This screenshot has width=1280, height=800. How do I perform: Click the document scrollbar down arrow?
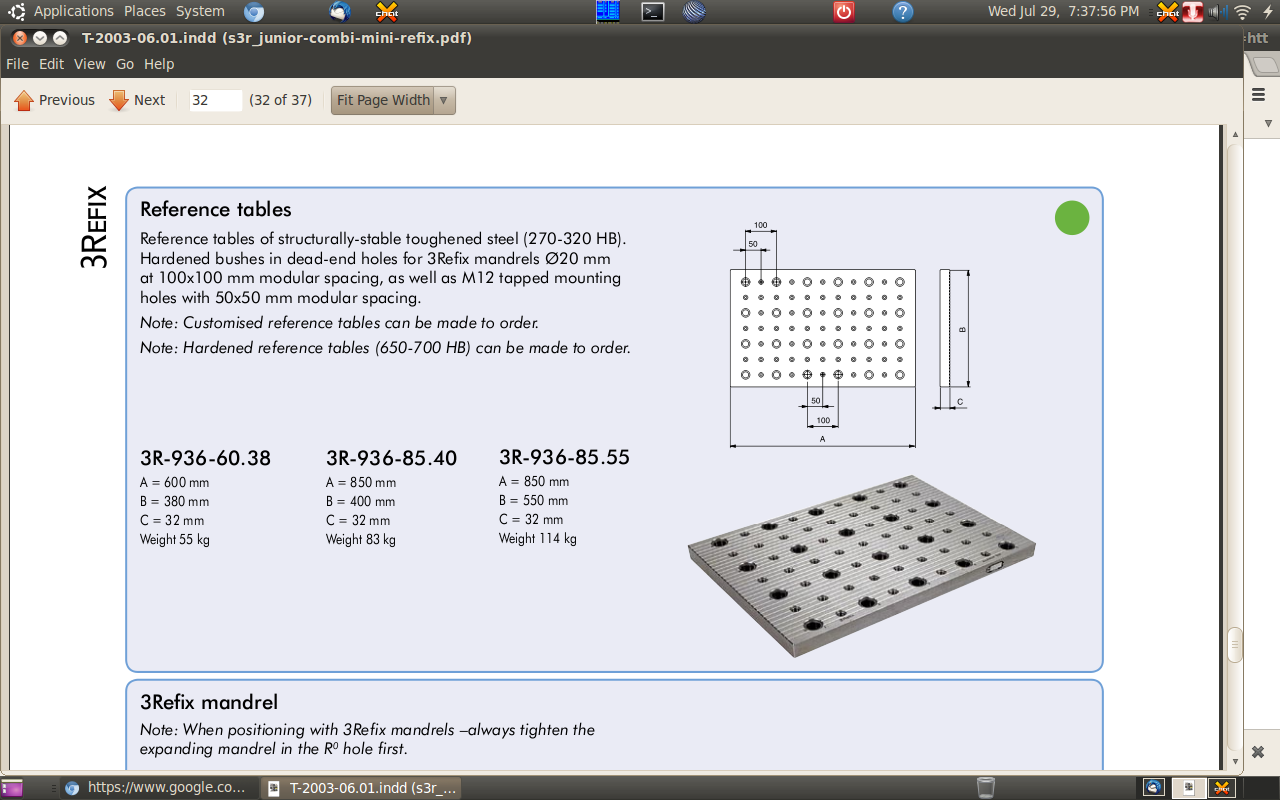(x=1235, y=761)
